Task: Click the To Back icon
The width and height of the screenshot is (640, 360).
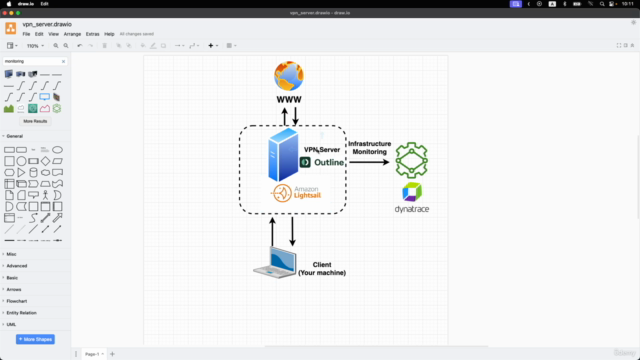Action: click(x=129, y=46)
